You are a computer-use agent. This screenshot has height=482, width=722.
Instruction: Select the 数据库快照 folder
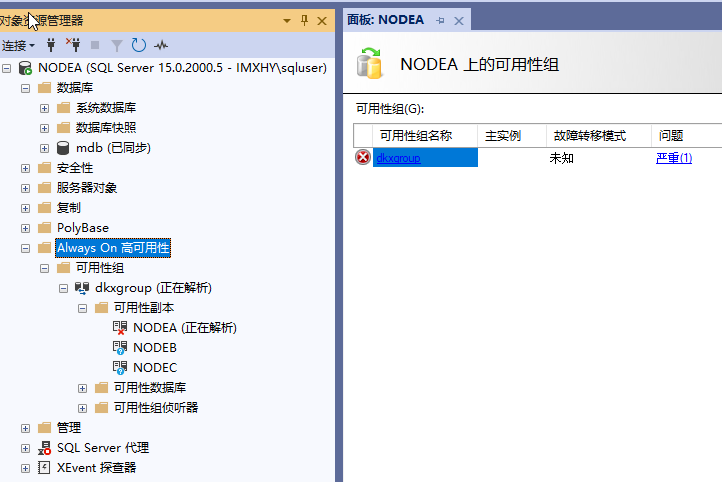pyautogui.click(x=106, y=128)
